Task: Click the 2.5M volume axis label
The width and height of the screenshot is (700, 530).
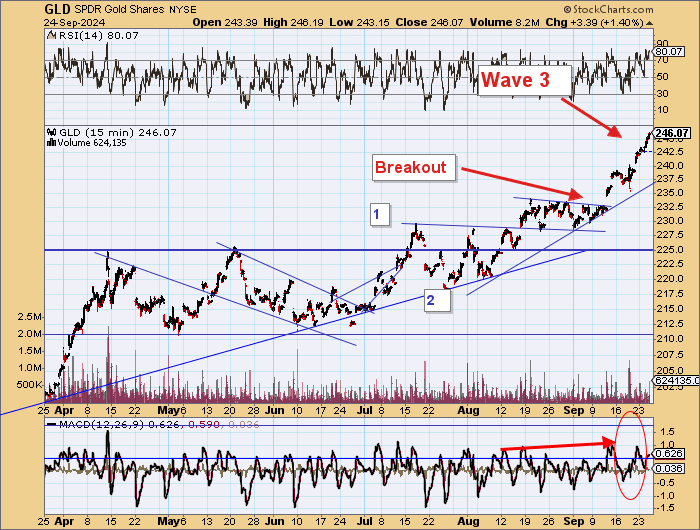Action: (29, 317)
